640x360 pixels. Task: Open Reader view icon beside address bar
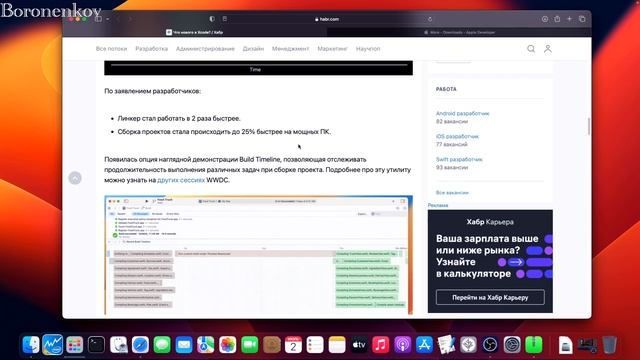(x=224, y=19)
